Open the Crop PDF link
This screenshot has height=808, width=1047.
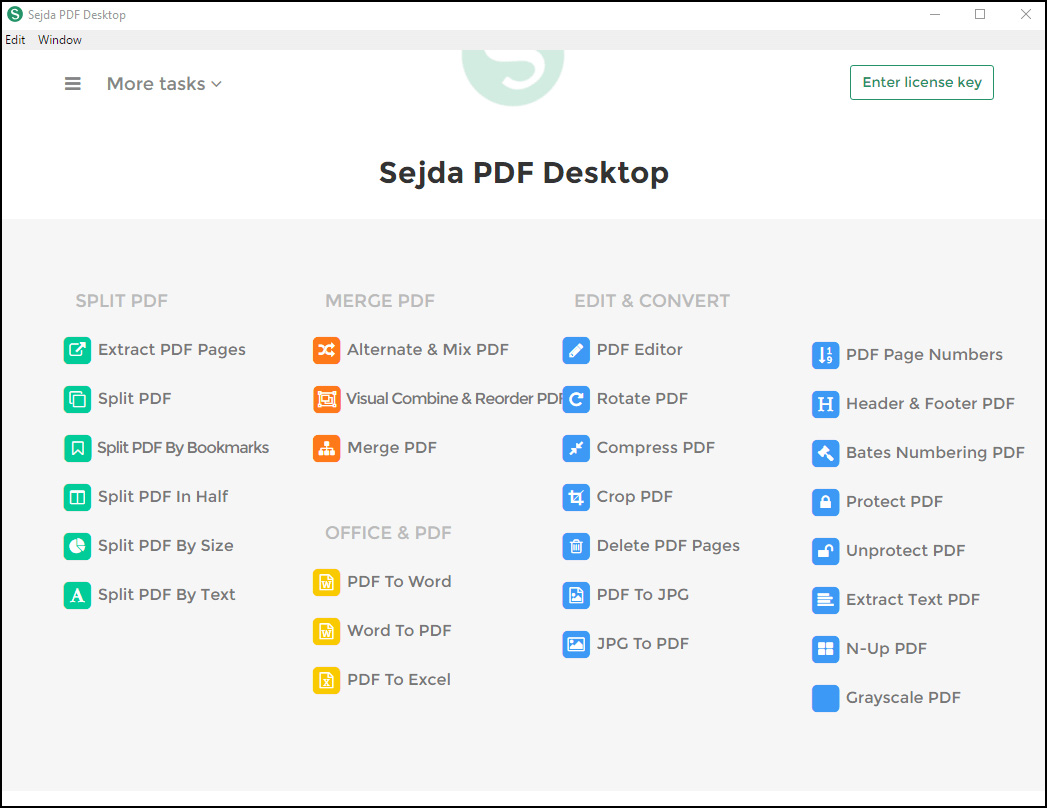coord(634,497)
